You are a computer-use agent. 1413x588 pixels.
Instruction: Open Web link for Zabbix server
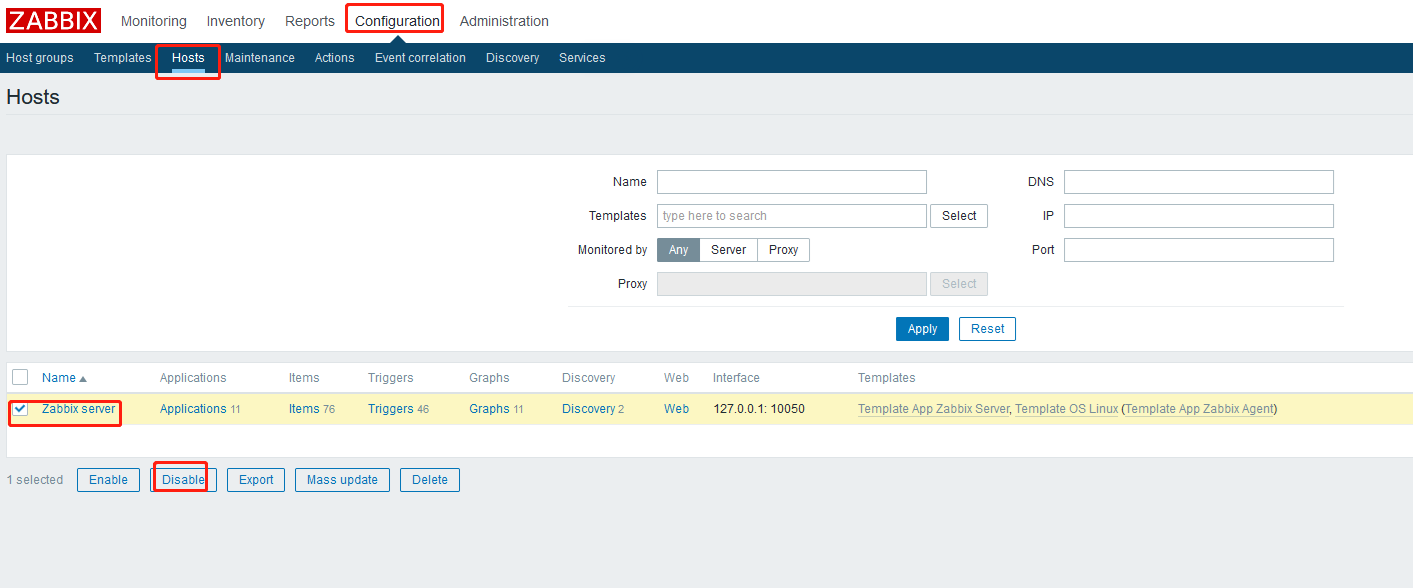[x=676, y=409]
